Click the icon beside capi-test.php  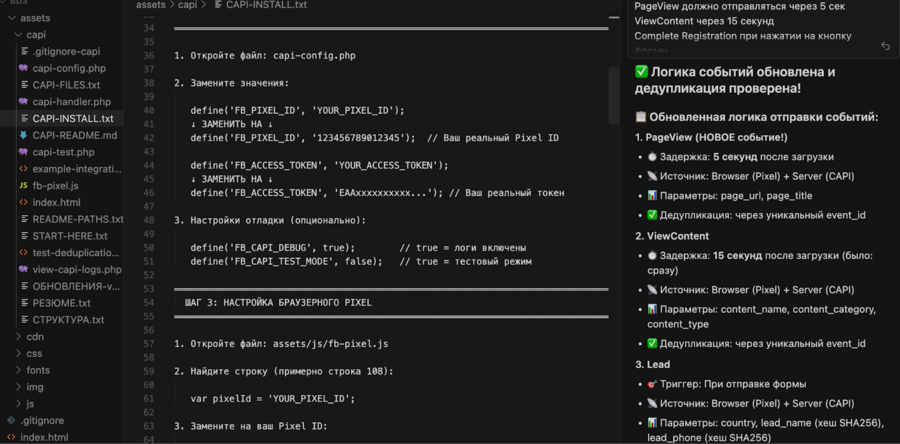point(23,152)
